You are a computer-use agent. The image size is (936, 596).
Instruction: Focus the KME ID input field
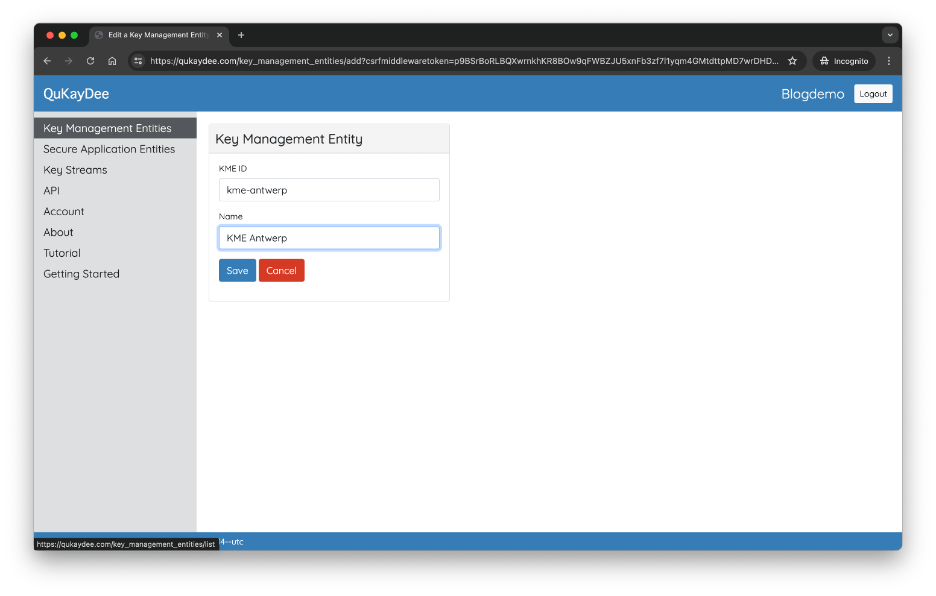tap(329, 190)
